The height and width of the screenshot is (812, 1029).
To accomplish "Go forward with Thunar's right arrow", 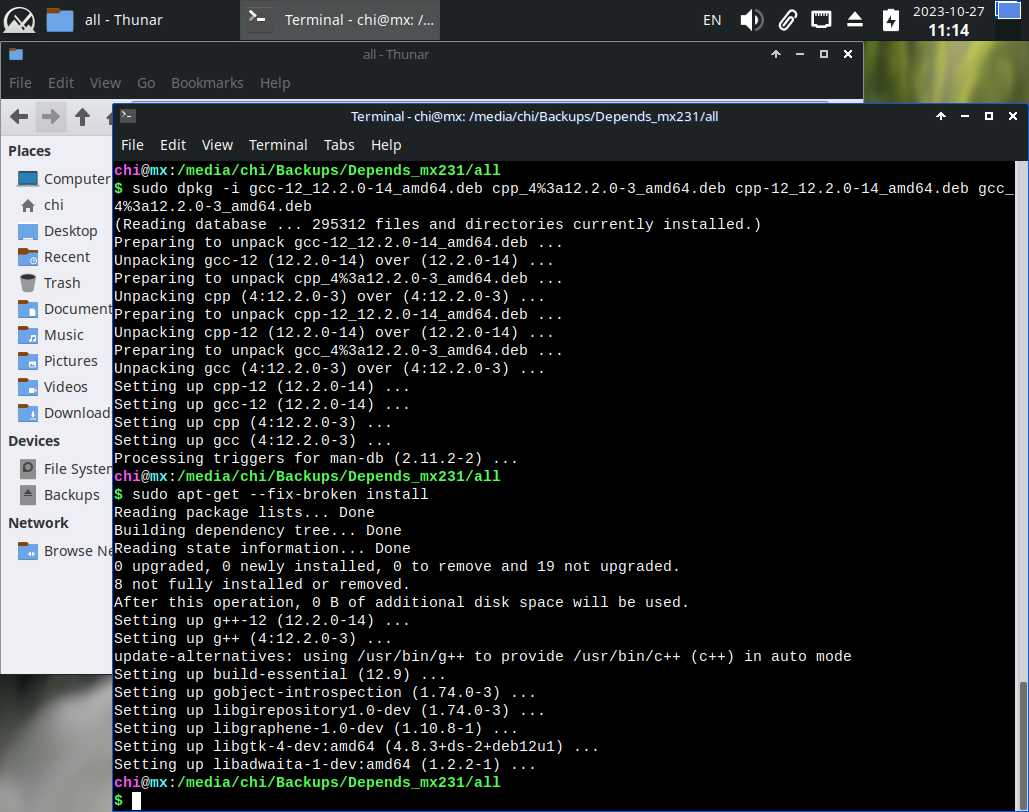I will pyautogui.click(x=51, y=118).
